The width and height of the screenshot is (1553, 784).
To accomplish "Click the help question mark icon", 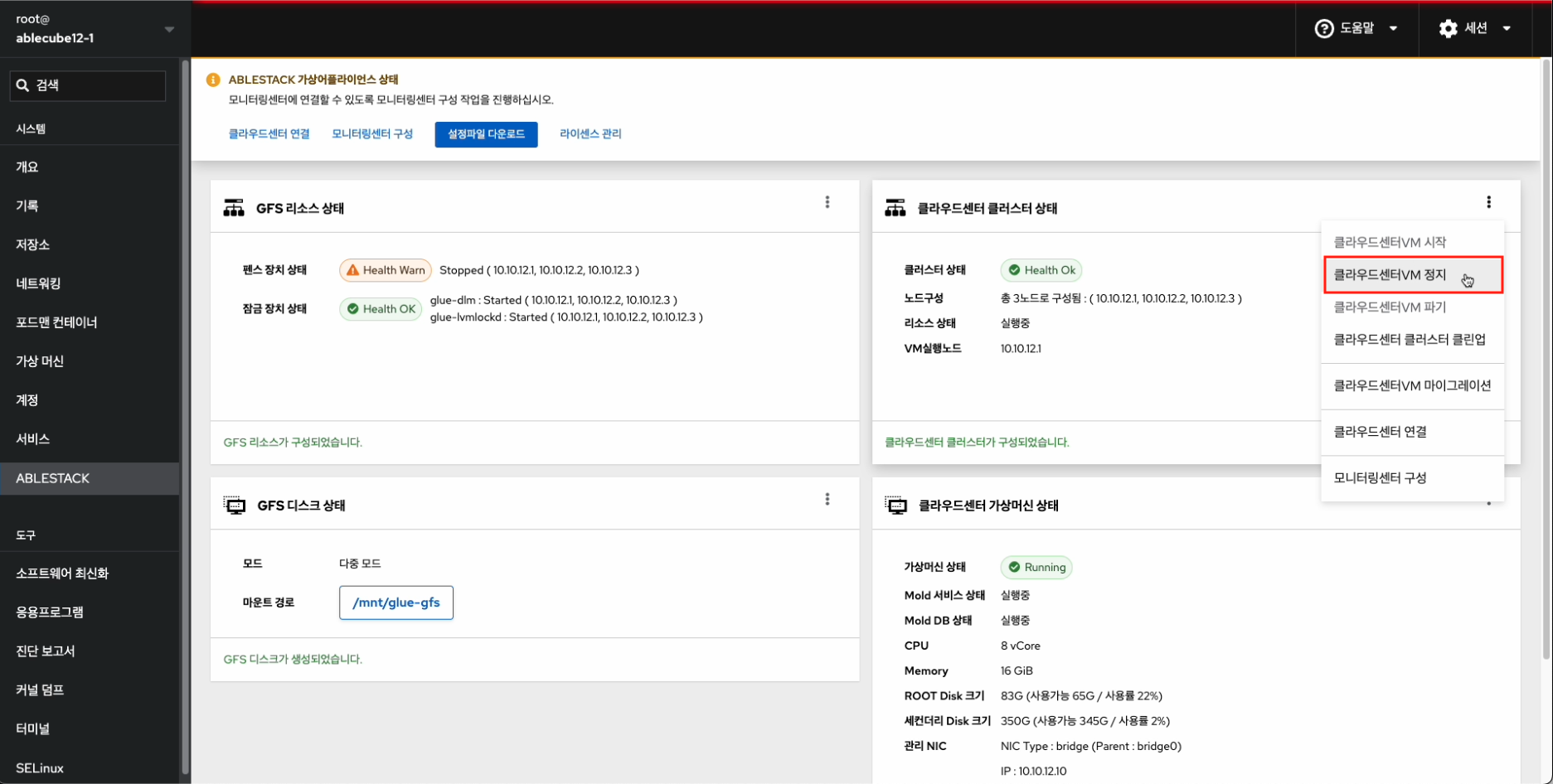I will [x=1324, y=28].
